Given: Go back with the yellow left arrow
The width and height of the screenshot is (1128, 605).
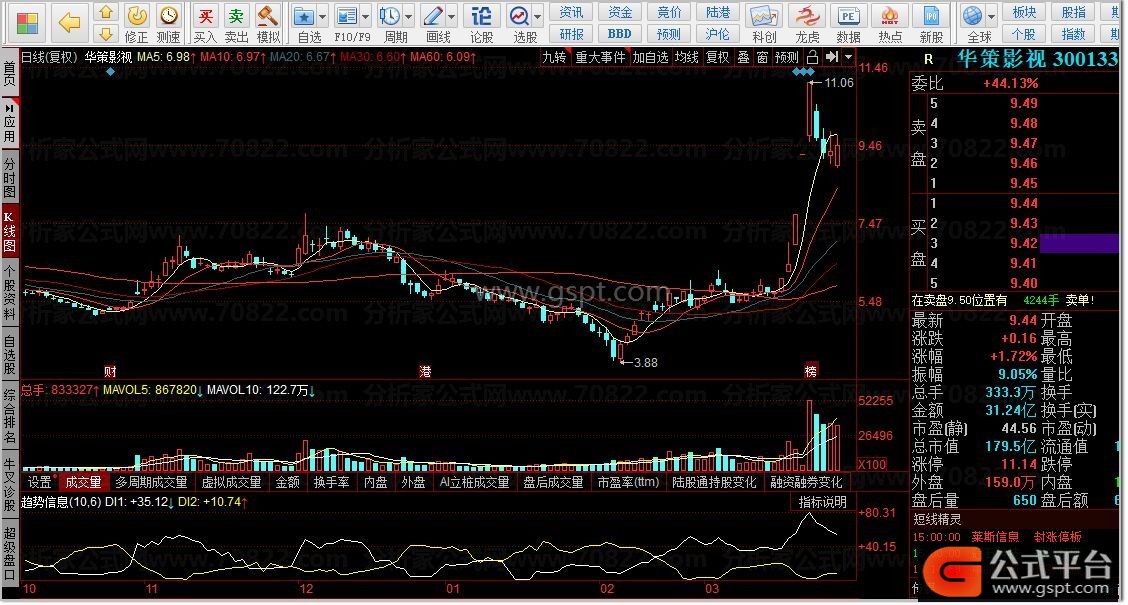Looking at the screenshot, I should coord(69,23).
